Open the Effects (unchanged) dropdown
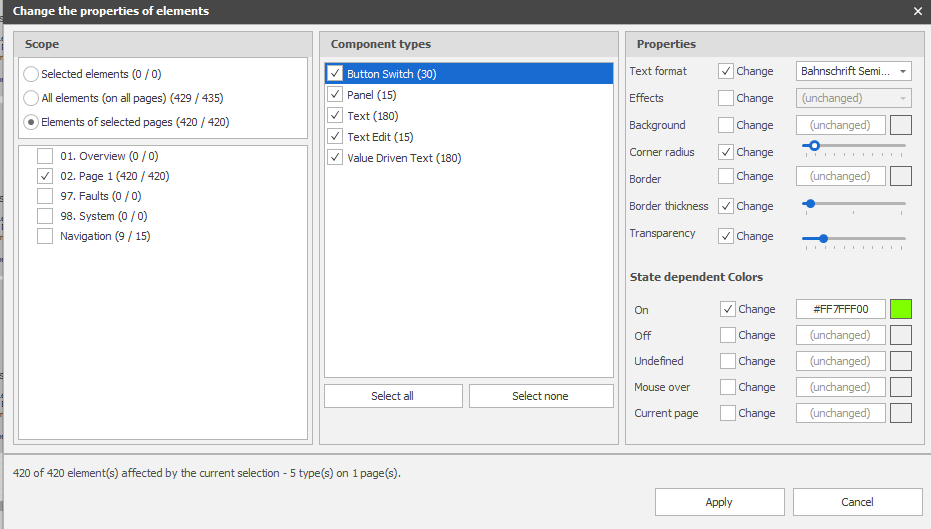This screenshot has width=931, height=529. 854,98
